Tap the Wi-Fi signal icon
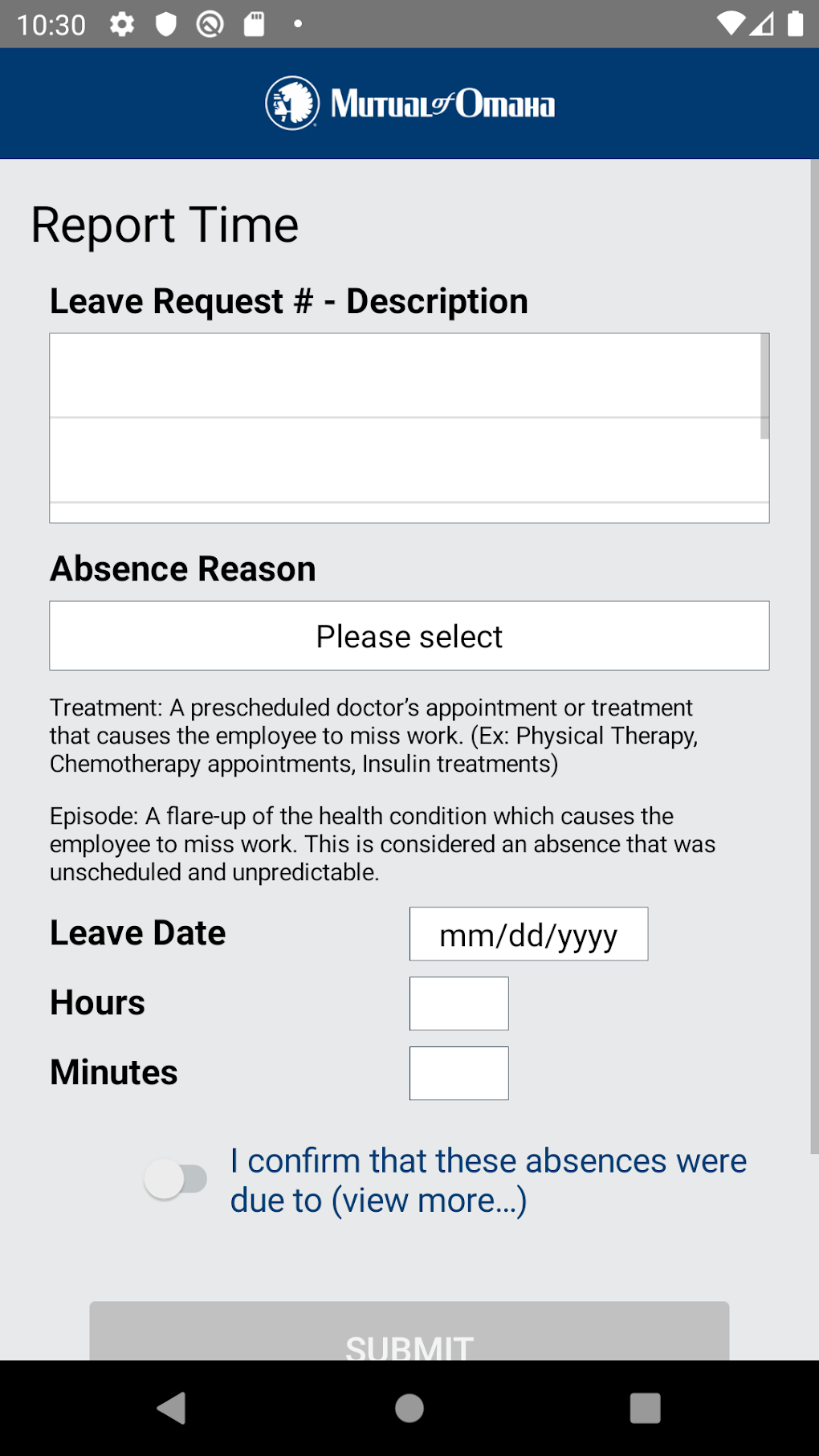Viewport: 819px width, 1456px height. pyautogui.click(x=731, y=24)
